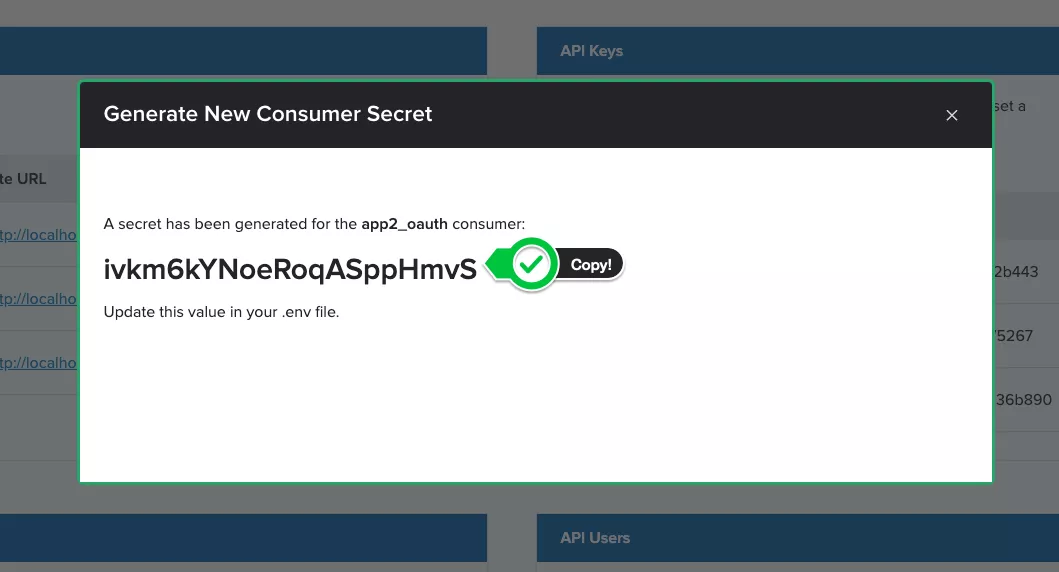Image resolution: width=1059 pixels, height=572 pixels.
Task: Click the API Users panel header
Action: [x=595, y=538]
